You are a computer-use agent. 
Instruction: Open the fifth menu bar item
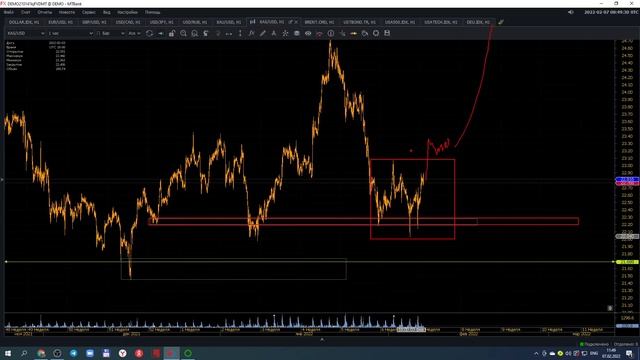[x=89, y=12]
